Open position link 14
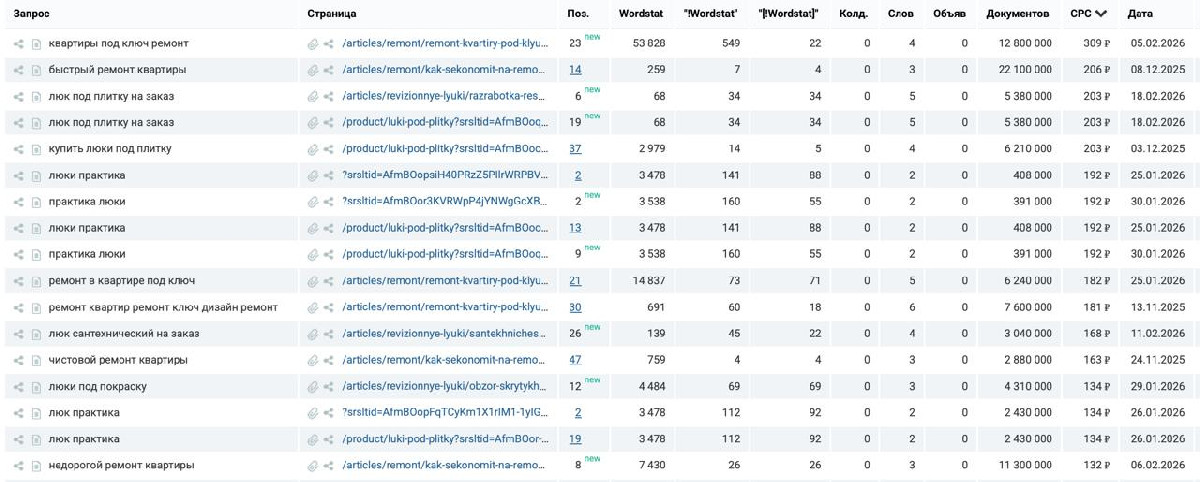This screenshot has width=1200, height=482. tap(575, 70)
